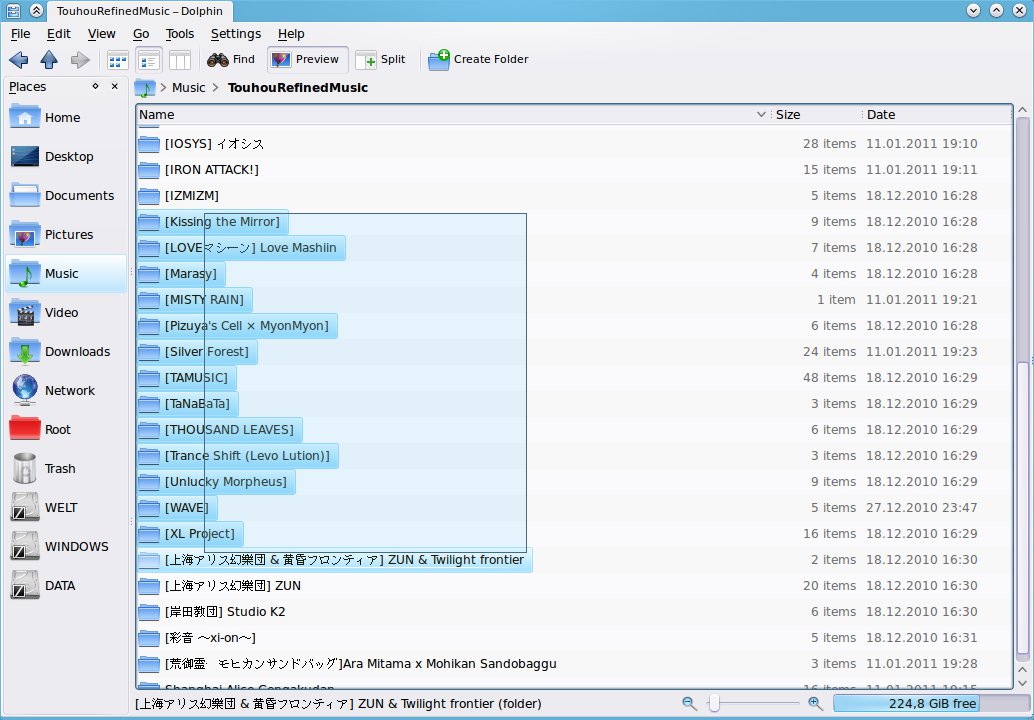Click scrollbar up arrow at top
1034x720 pixels.
click(x=1022, y=110)
